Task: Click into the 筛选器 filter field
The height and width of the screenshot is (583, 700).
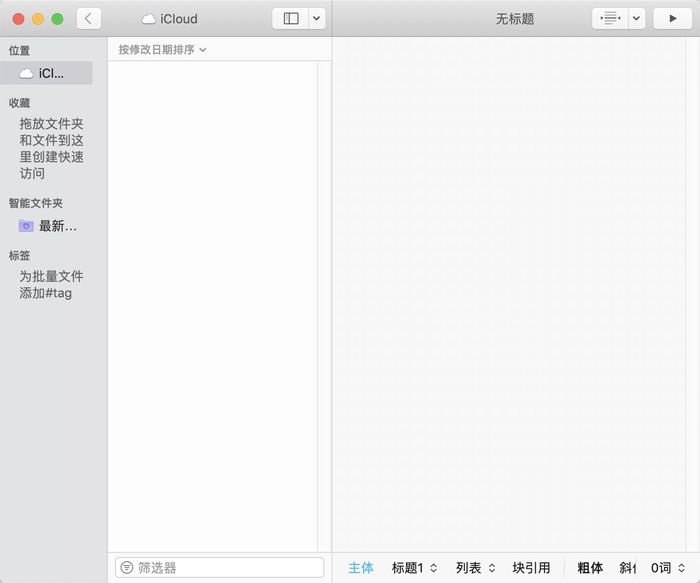Action: pos(220,567)
